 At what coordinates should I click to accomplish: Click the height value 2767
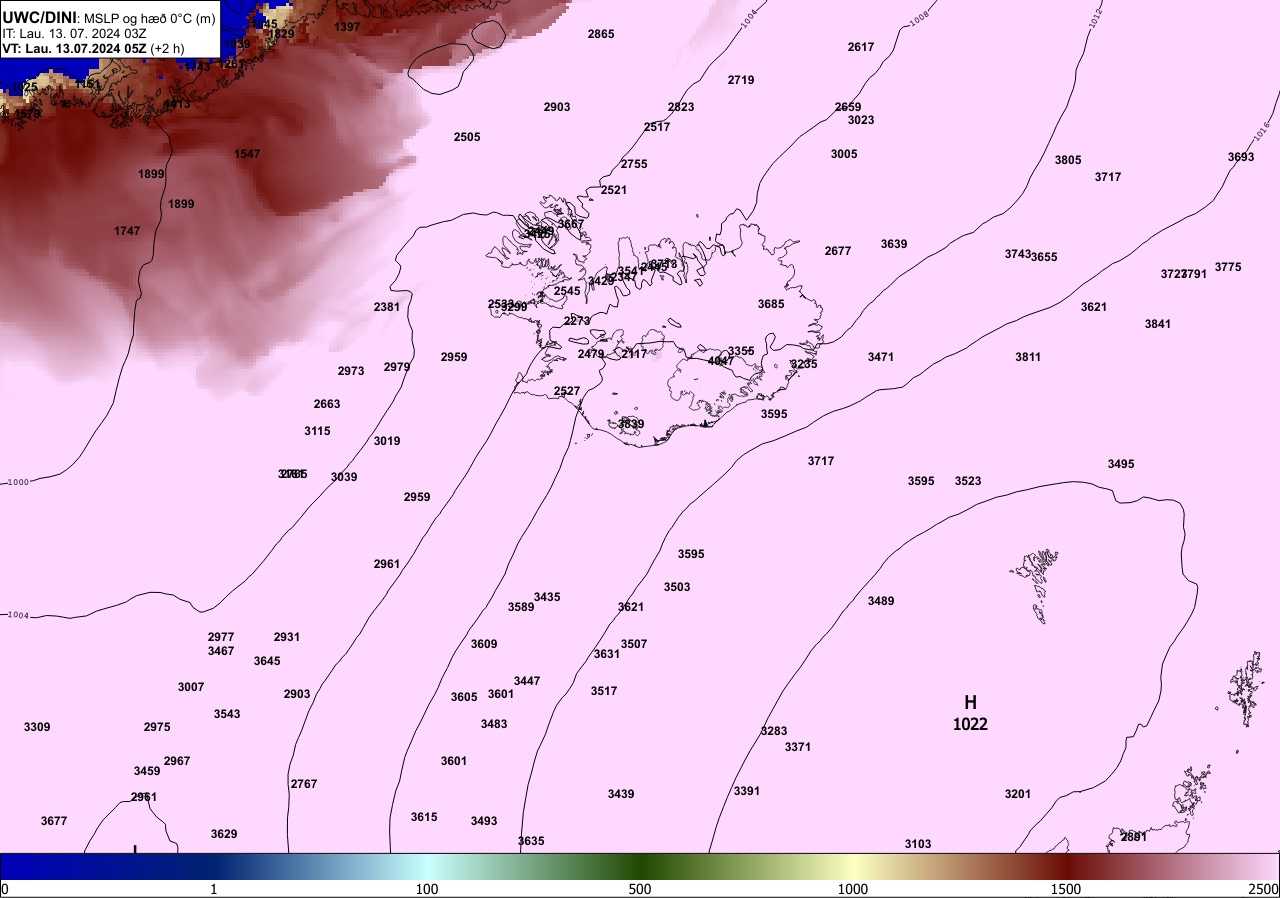point(304,784)
